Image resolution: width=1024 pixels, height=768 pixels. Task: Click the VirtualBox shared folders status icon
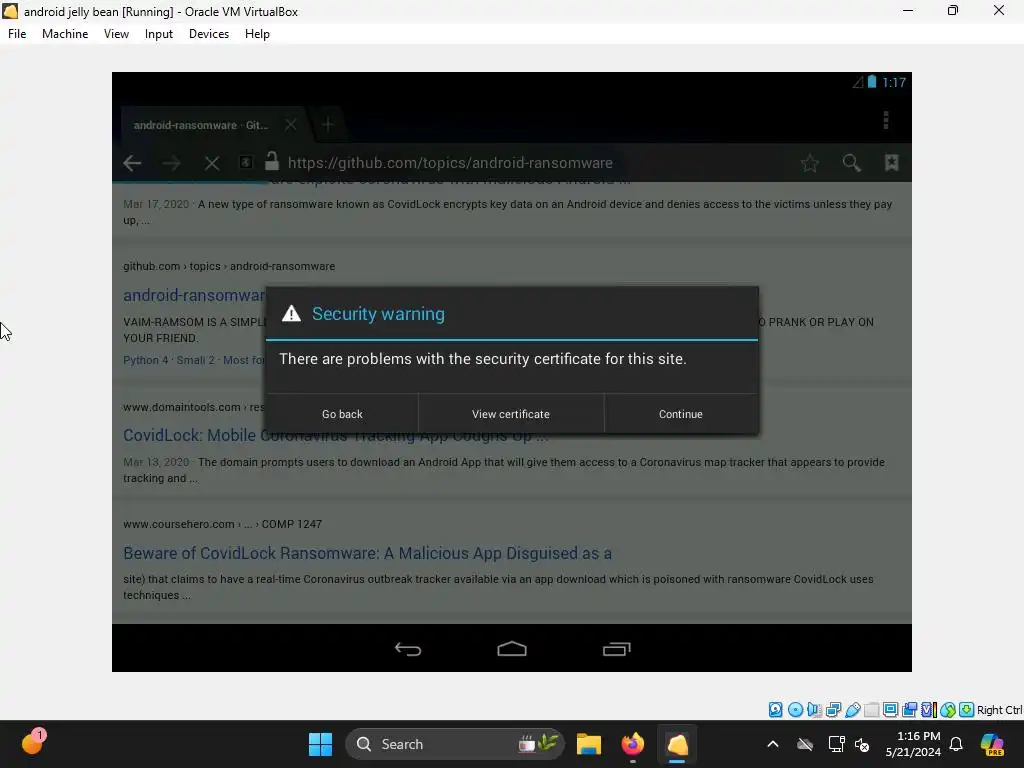(x=871, y=710)
